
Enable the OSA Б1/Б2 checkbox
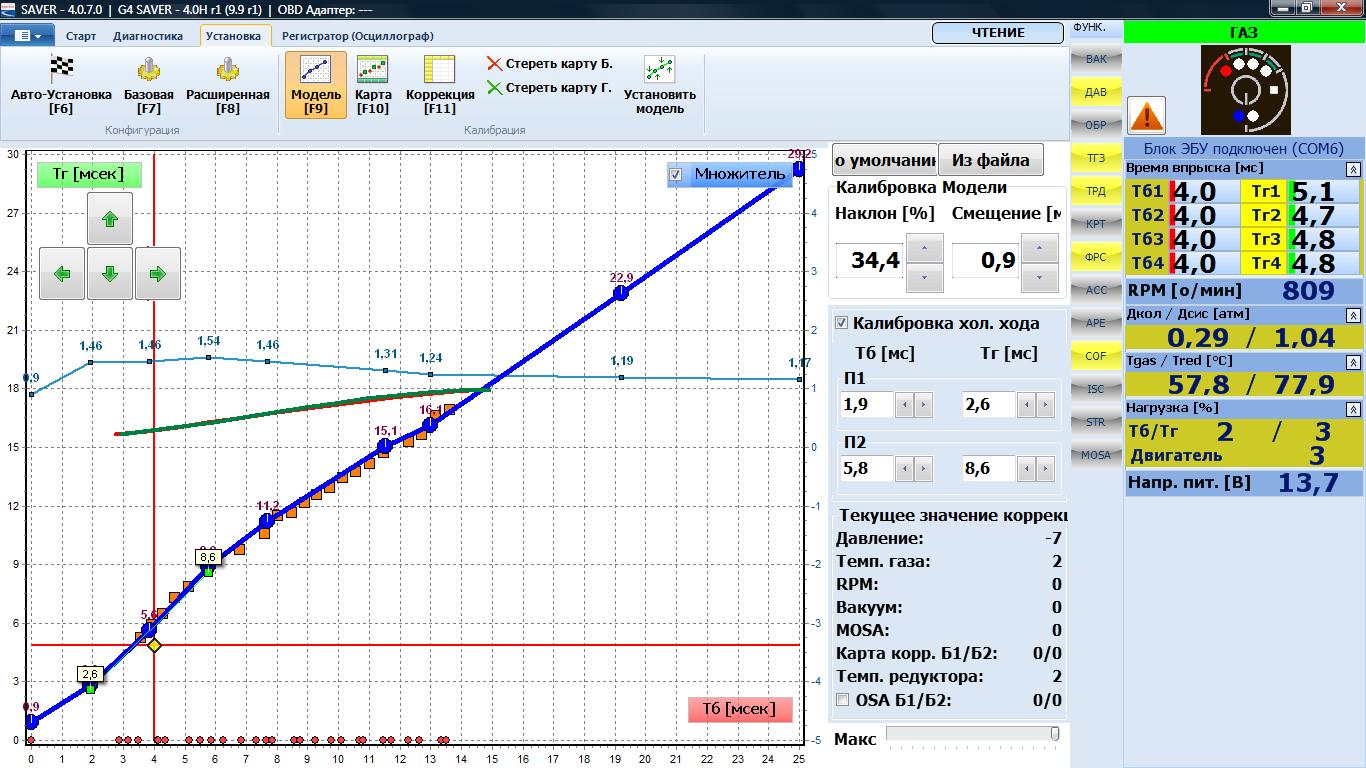click(x=842, y=700)
